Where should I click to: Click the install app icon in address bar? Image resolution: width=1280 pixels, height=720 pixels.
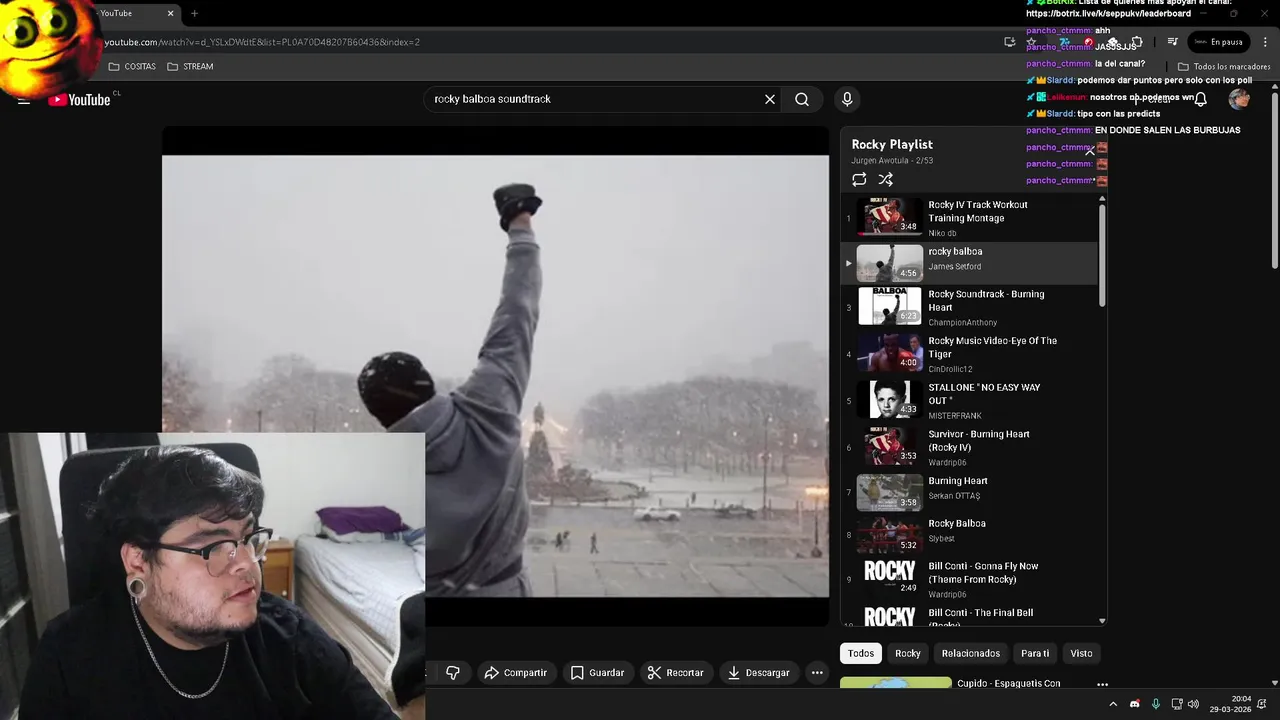[x=1010, y=42]
